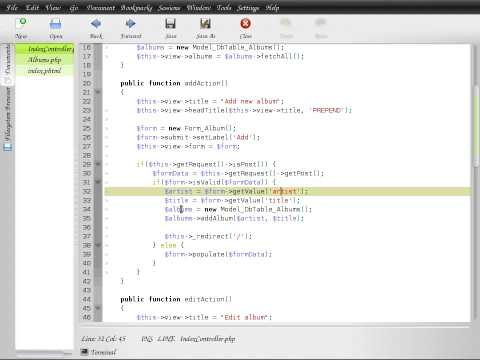Open the Terminal panel at the bottom
This screenshot has width=480, height=360.
[99, 352]
